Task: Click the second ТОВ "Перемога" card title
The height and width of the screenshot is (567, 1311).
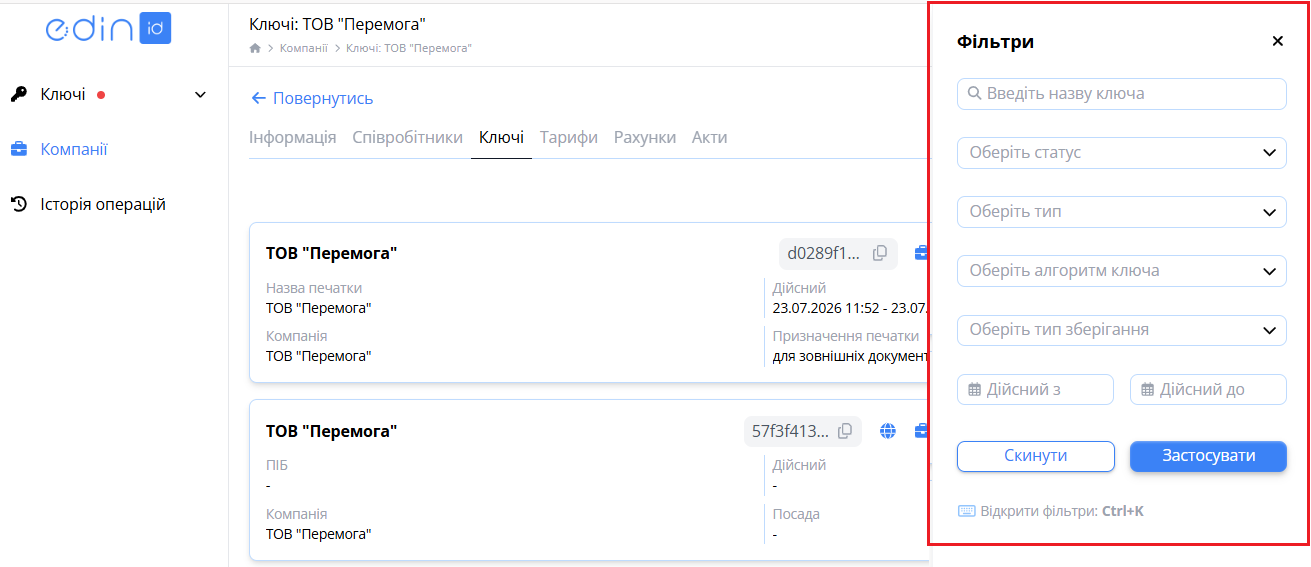Action: point(332,431)
